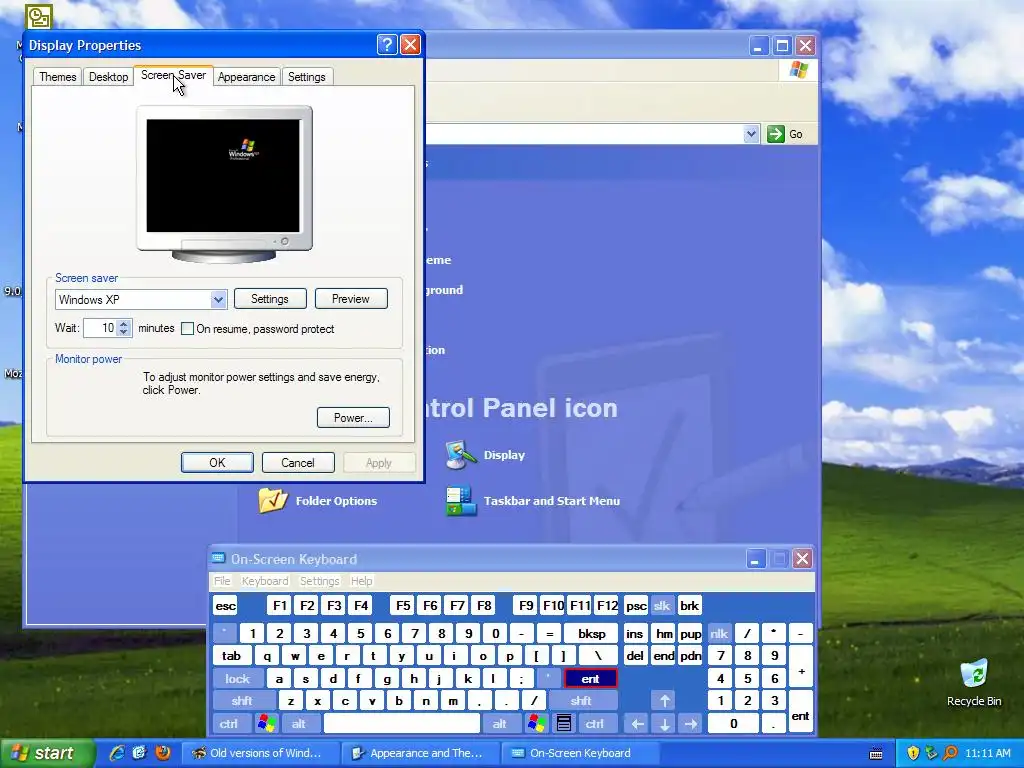Click the Power... button
This screenshot has width=1024, height=768.
[353, 417]
